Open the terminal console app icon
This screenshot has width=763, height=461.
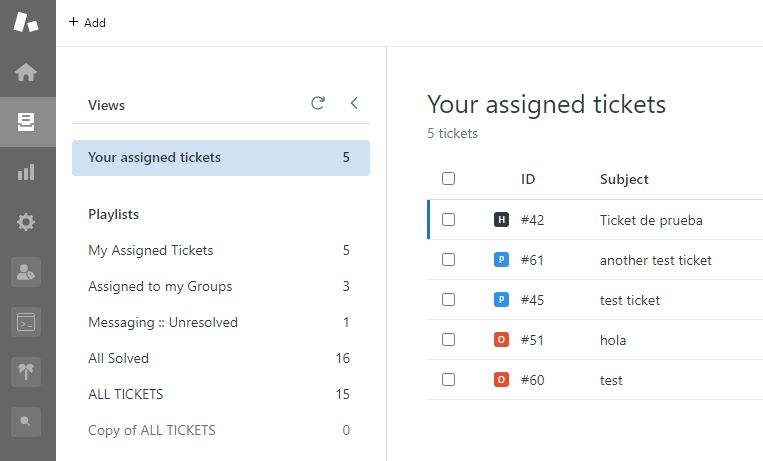pos(27,322)
